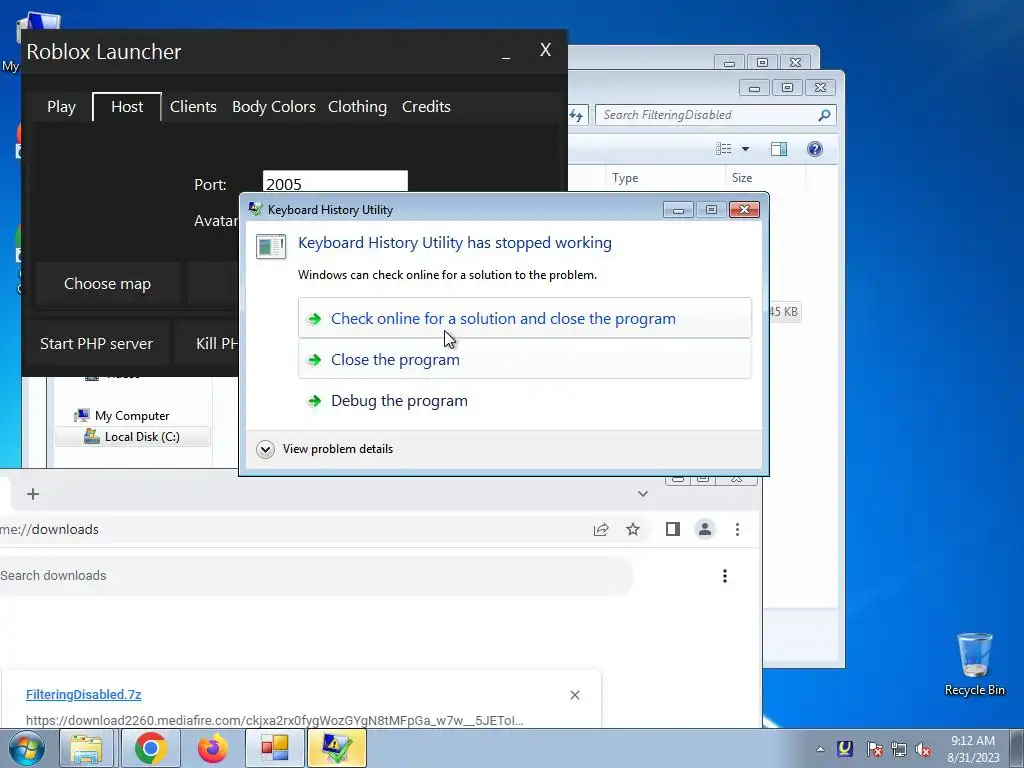
Task: Click the Chrome share page icon
Action: [x=601, y=530]
